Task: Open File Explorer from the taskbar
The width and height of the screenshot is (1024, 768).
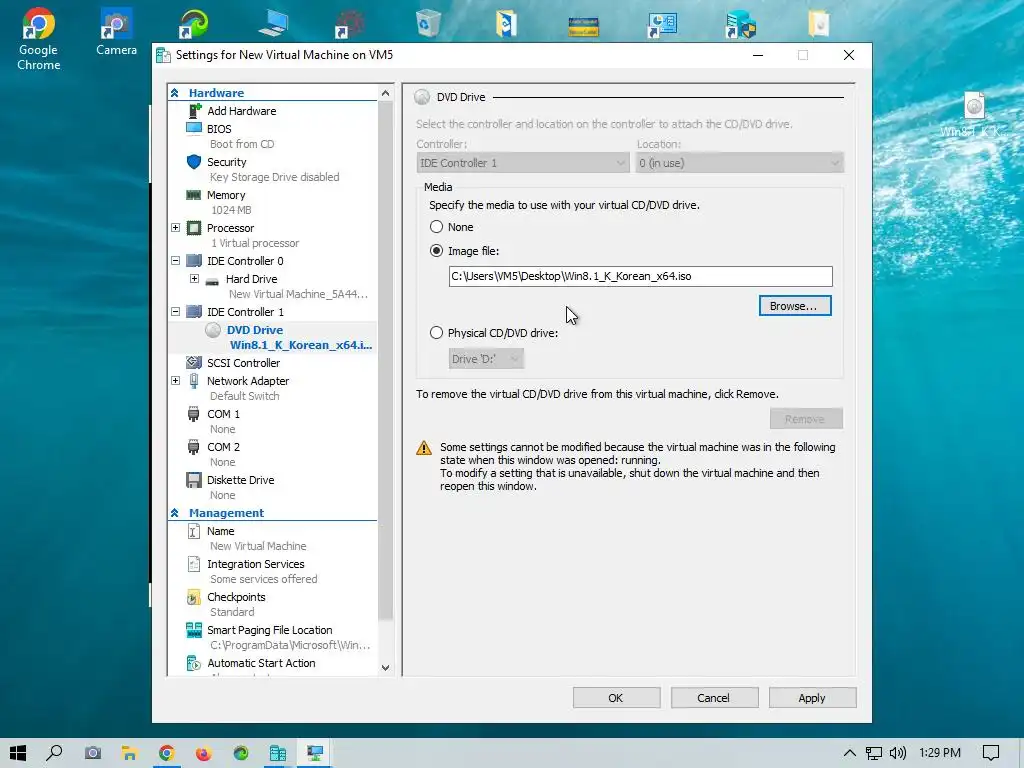Action: click(x=129, y=753)
